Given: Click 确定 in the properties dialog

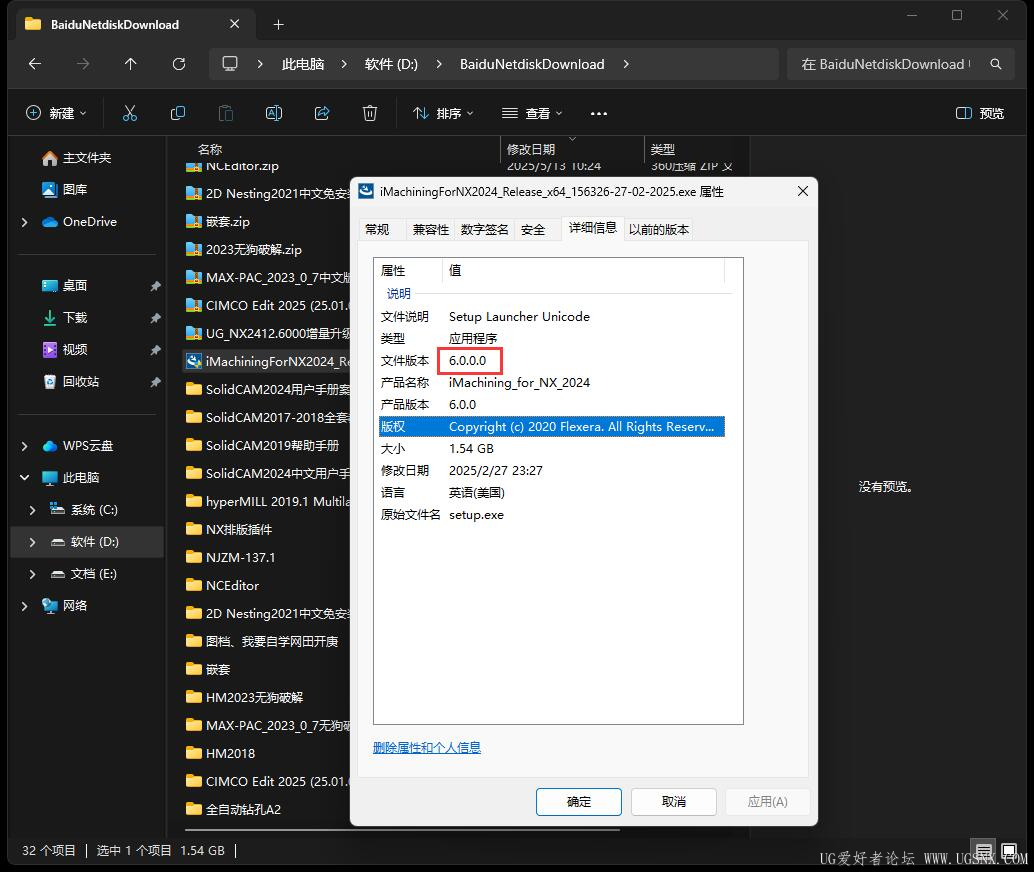Looking at the screenshot, I should (x=578, y=801).
